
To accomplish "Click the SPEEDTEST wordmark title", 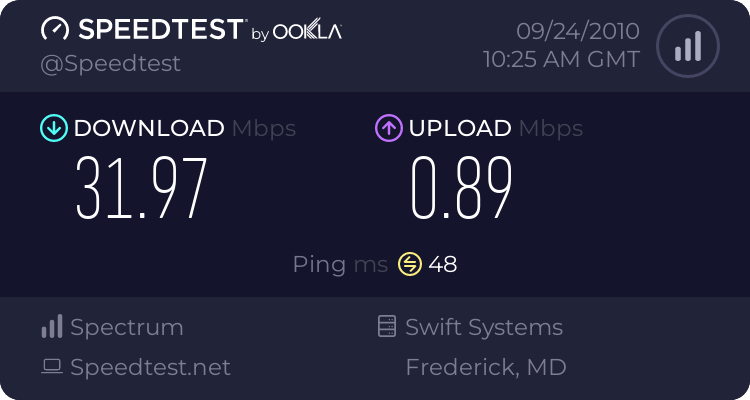I will pos(158,30).
